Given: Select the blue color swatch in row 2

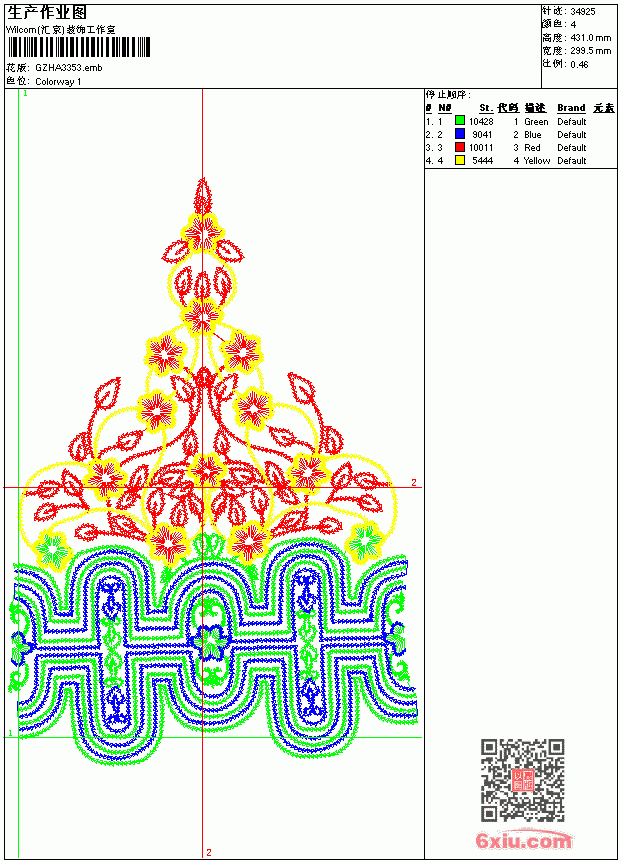Looking at the screenshot, I should point(460,134).
